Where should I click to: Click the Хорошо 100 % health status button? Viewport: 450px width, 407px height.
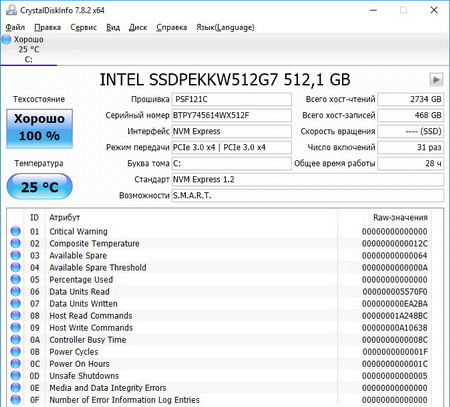click(39, 128)
